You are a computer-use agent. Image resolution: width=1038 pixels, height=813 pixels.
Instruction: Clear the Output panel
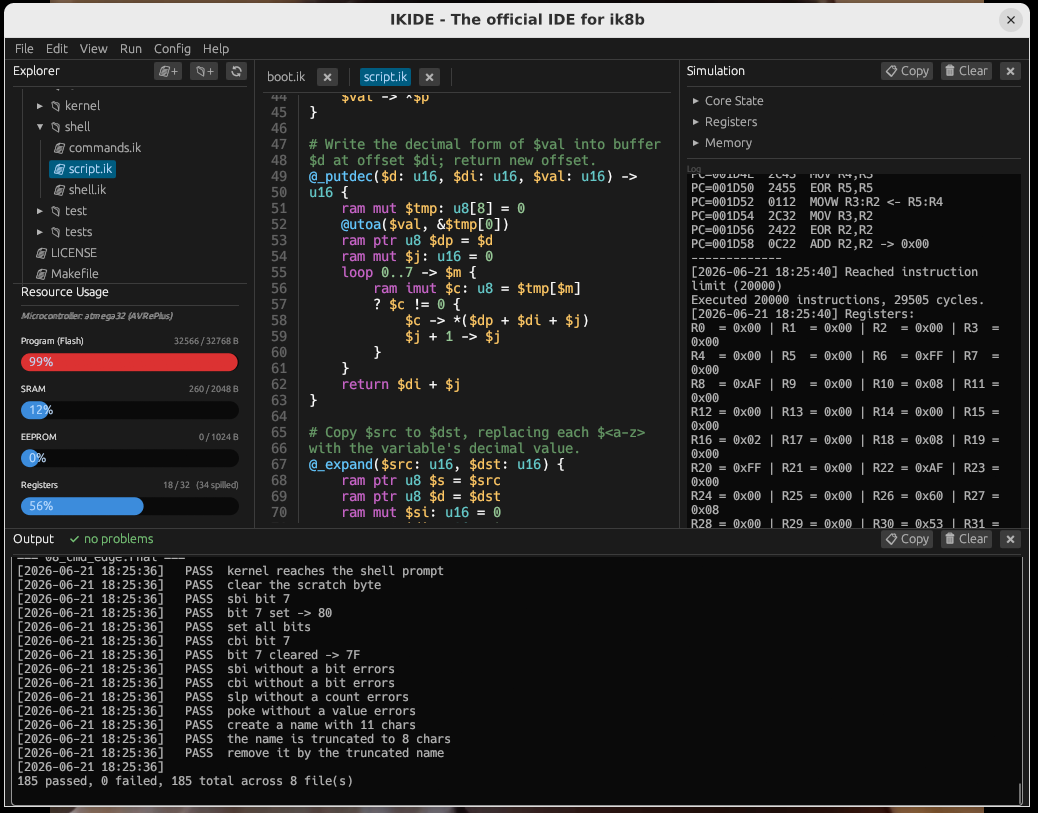966,539
